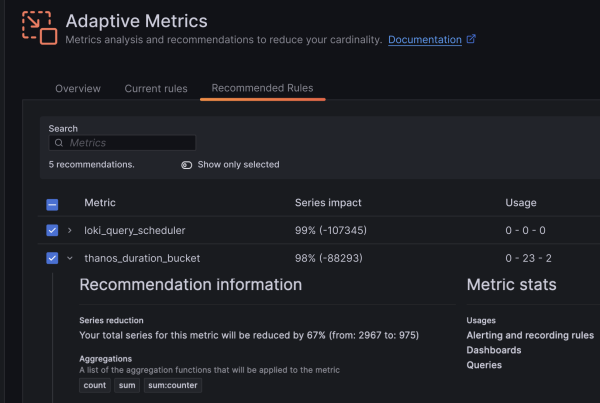Click the external link icon beside Documentation
600x403 pixels.
(471, 40)
